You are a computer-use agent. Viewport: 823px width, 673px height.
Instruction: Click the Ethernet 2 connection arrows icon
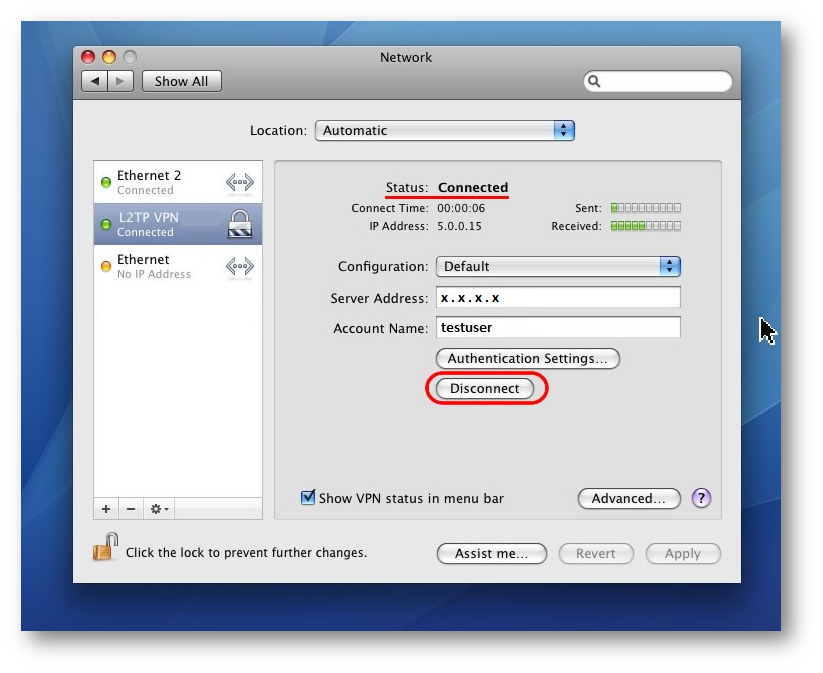pyautogui.click(x=239, y=182)
